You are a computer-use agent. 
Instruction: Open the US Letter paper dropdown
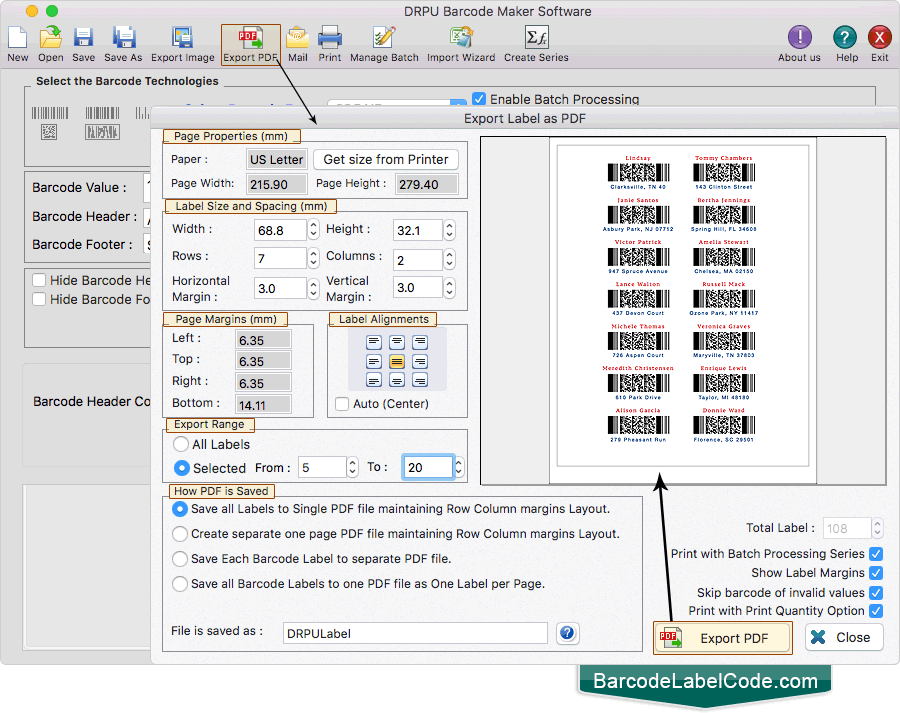click(x=277, y=160)
